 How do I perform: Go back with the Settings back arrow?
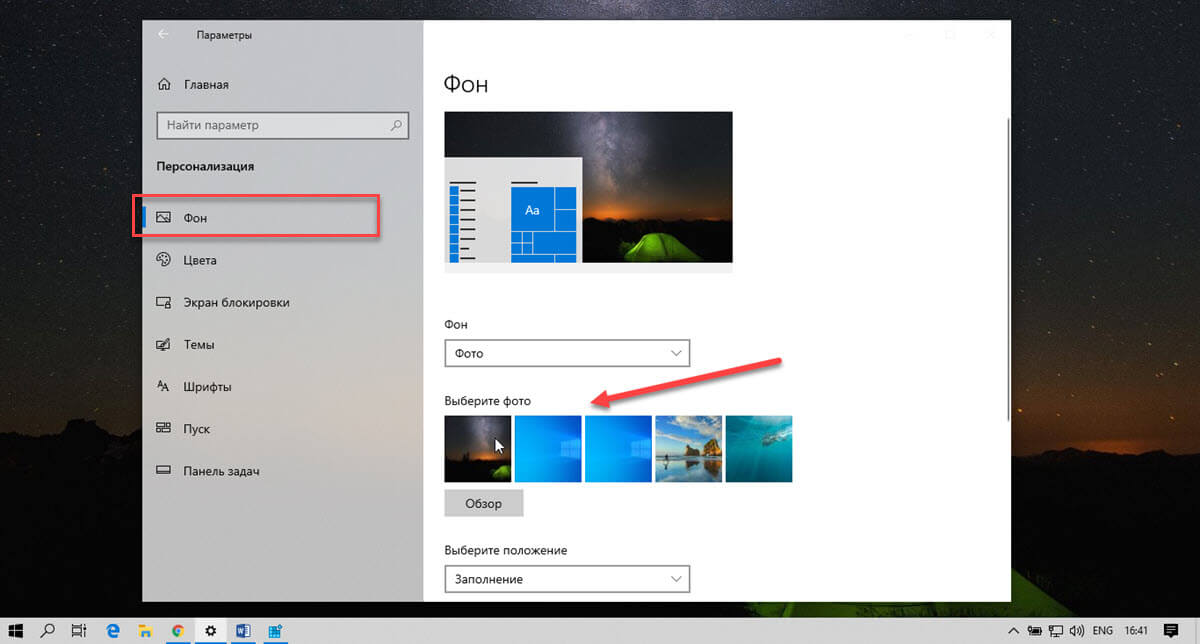coord(163,35)
